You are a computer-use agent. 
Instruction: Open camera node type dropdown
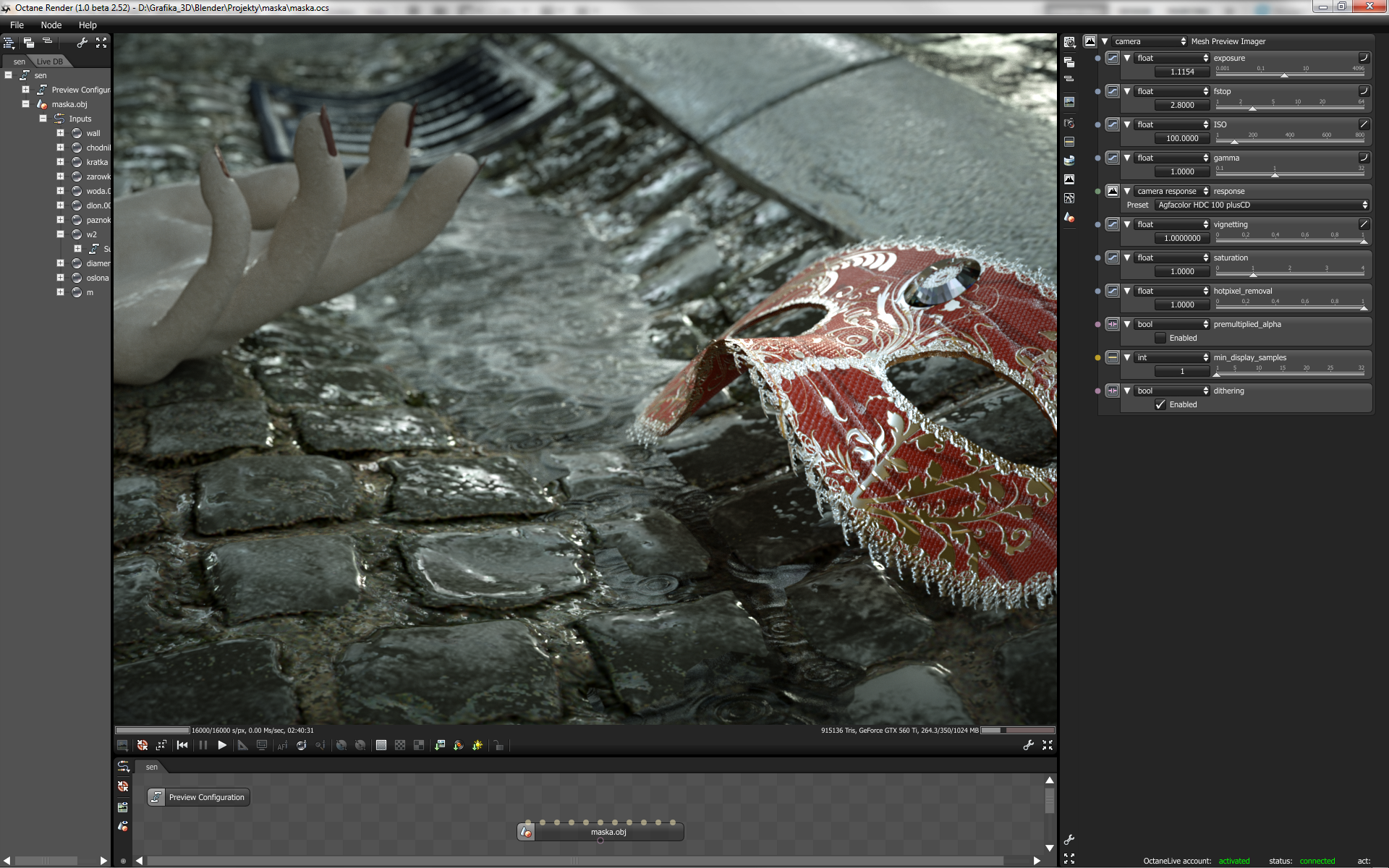pos(1150,41)
